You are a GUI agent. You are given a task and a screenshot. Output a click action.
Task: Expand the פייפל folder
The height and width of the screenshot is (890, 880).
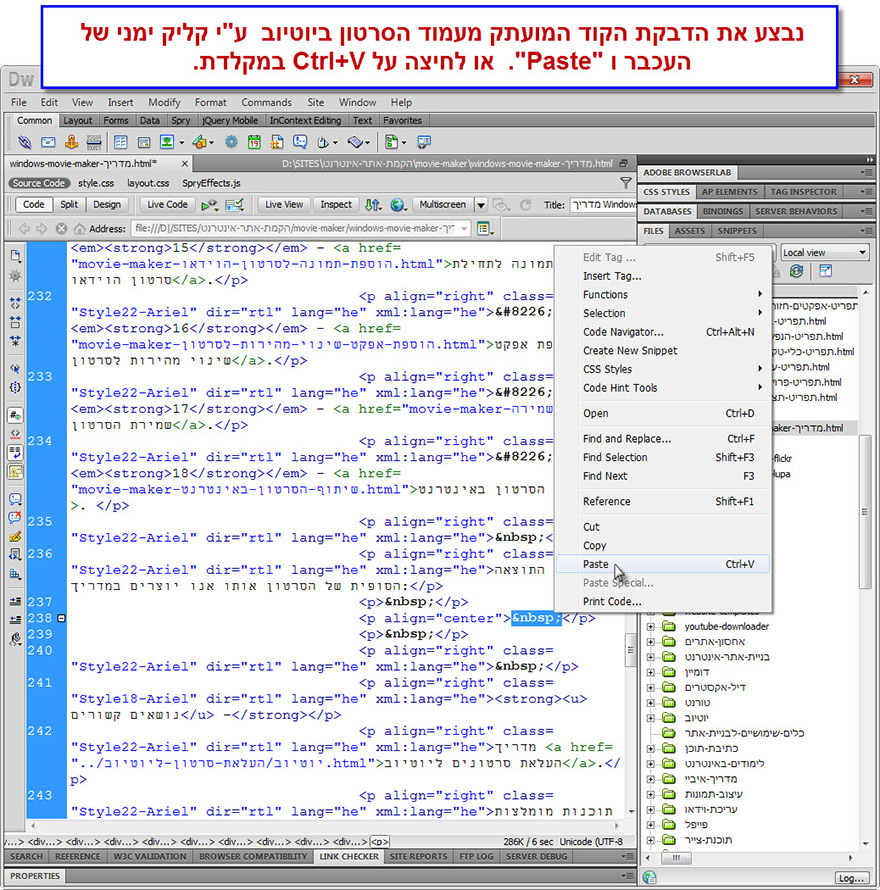651,825
